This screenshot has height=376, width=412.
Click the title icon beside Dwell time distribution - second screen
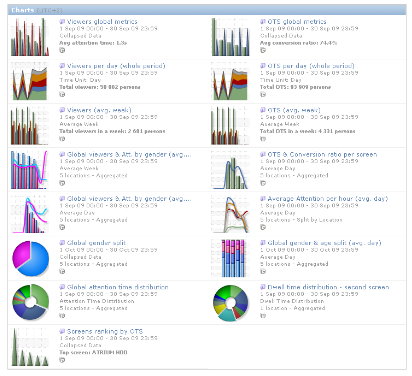point(263,287)
